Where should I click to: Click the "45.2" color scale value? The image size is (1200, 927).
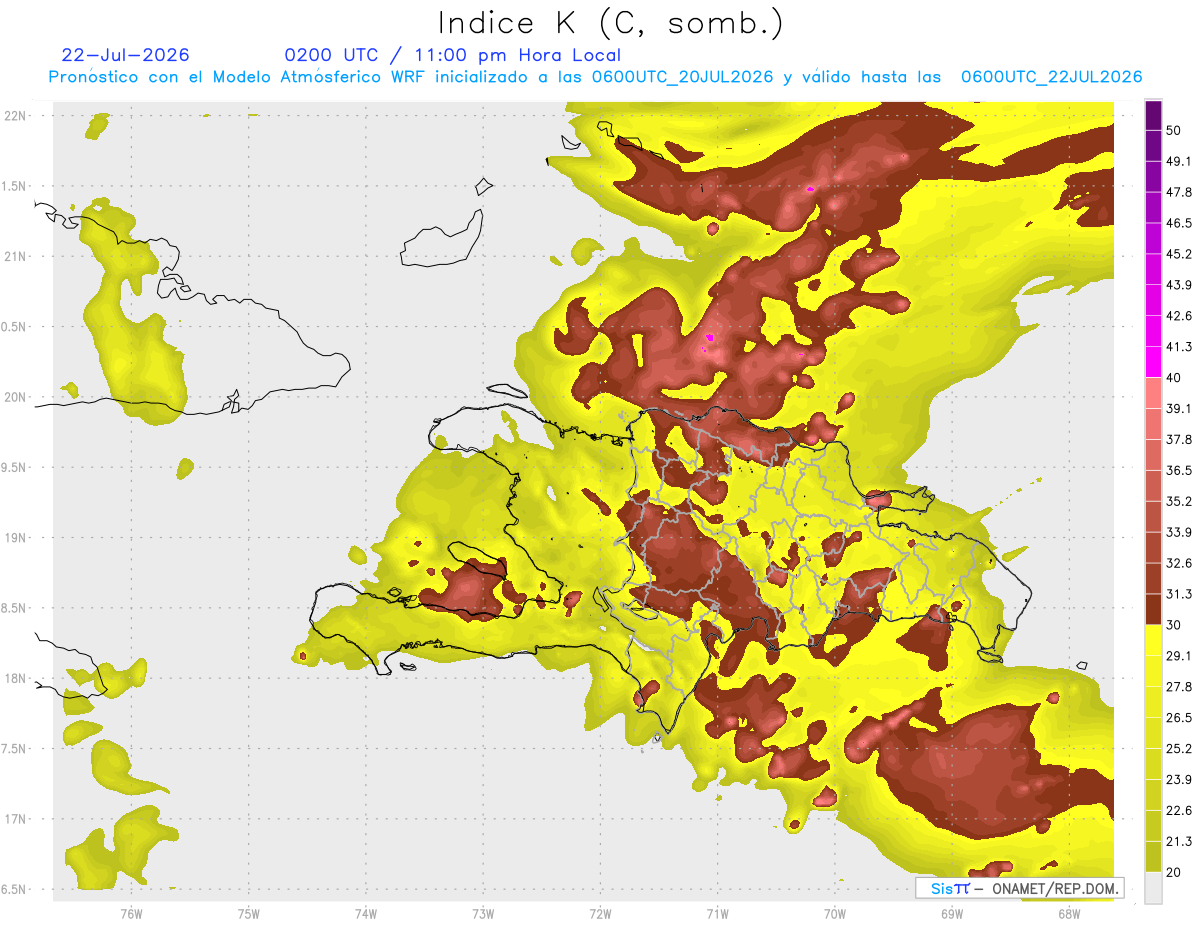tap(1179, 254)
